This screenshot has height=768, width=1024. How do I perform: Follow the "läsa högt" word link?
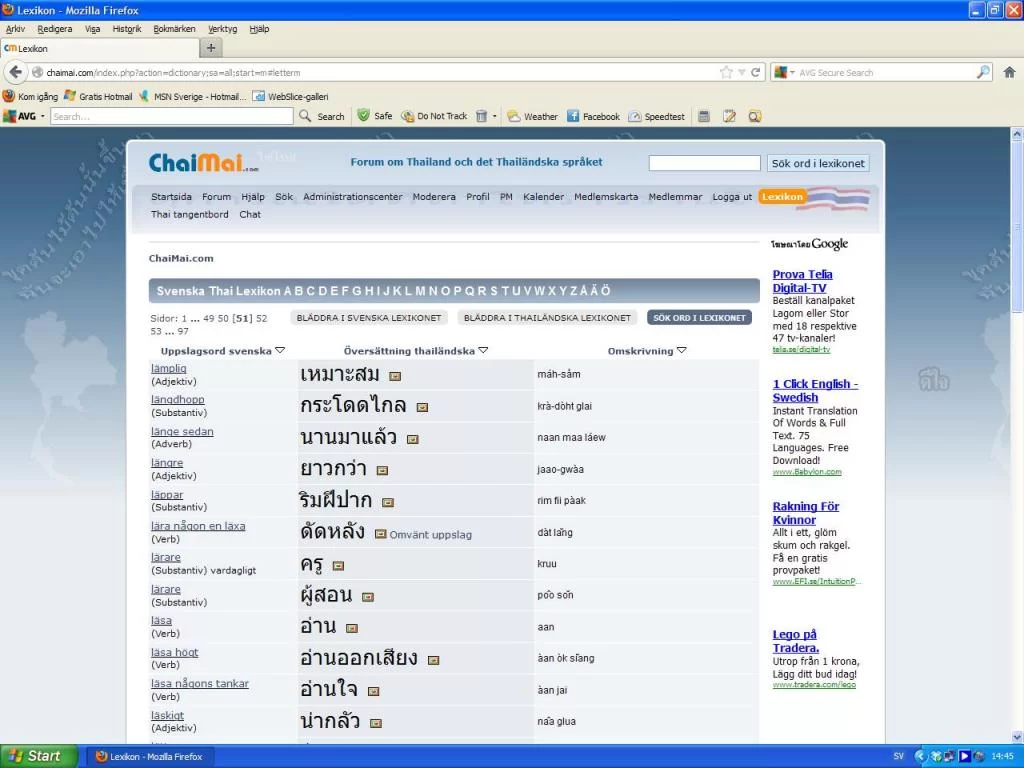point(175,652)
